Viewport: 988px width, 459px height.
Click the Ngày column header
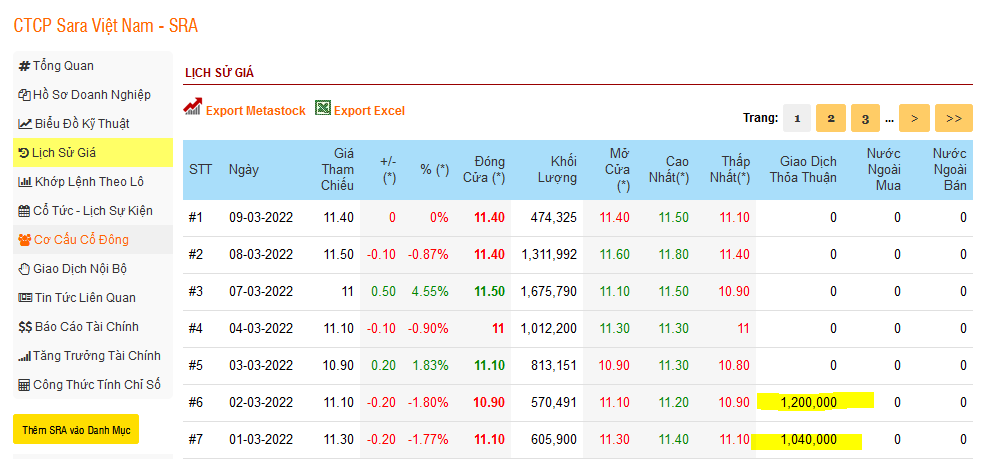point(244,170)
